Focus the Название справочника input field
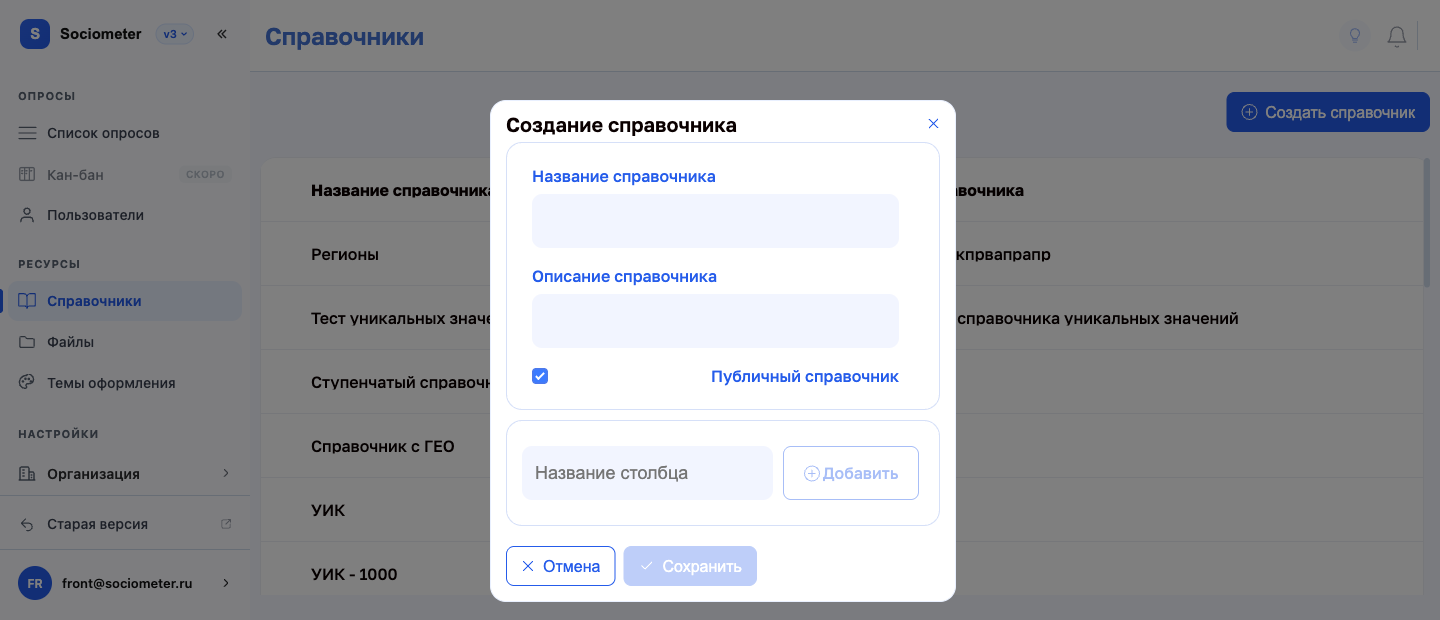Screen dimensions: 1440x620 (x=715, y=221)
